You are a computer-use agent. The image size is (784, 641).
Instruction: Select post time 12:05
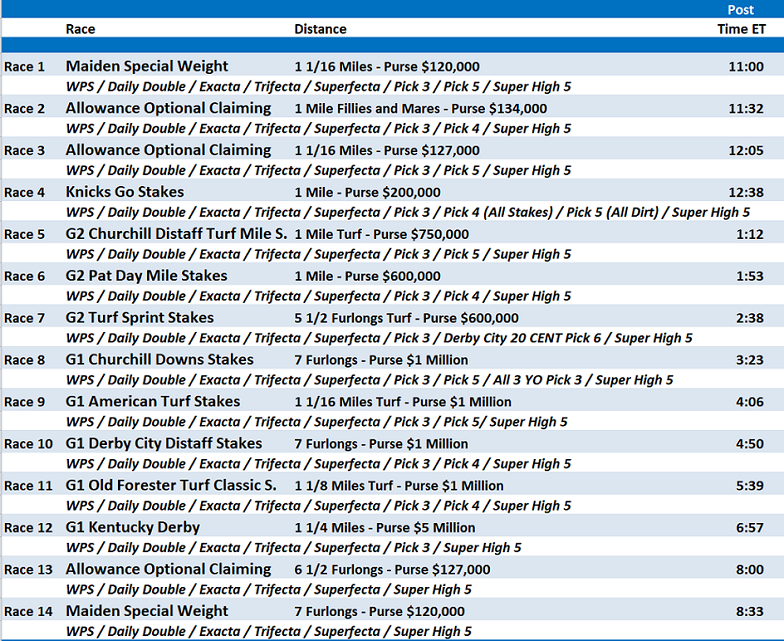[x=746, y=150]
